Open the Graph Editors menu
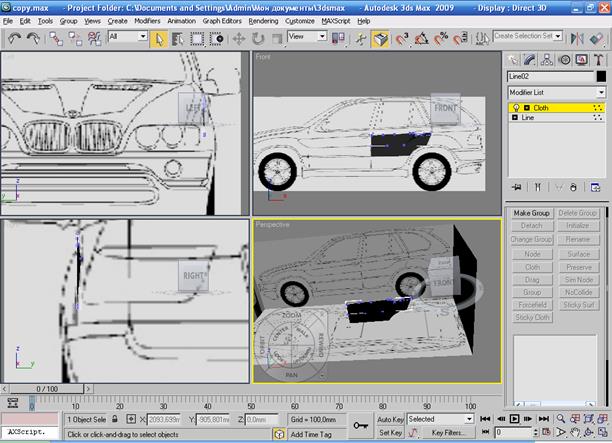 click(x=222, y=21)
